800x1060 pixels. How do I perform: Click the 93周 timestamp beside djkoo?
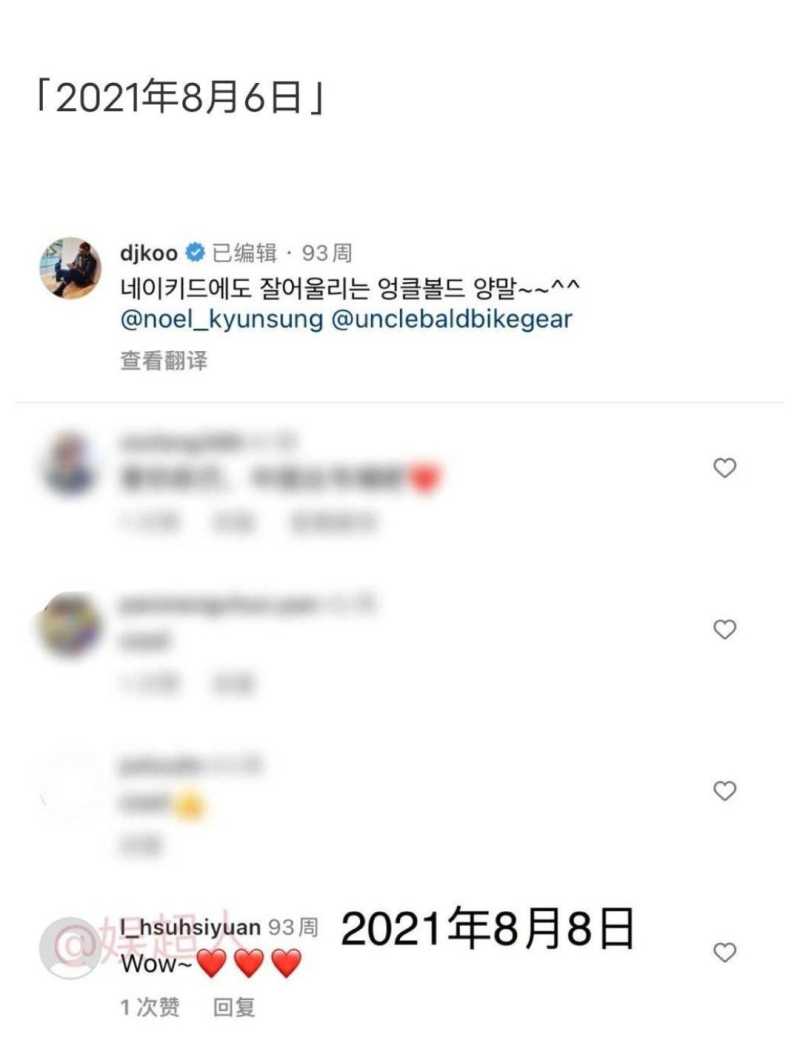[x=327, y=253]
